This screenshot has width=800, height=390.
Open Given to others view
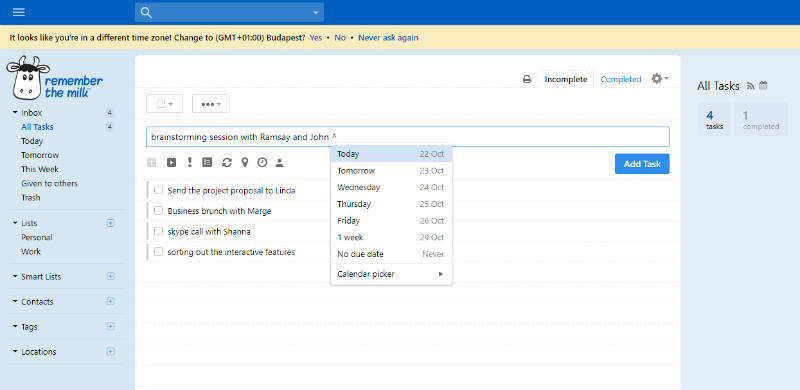(x=49, y=183)
